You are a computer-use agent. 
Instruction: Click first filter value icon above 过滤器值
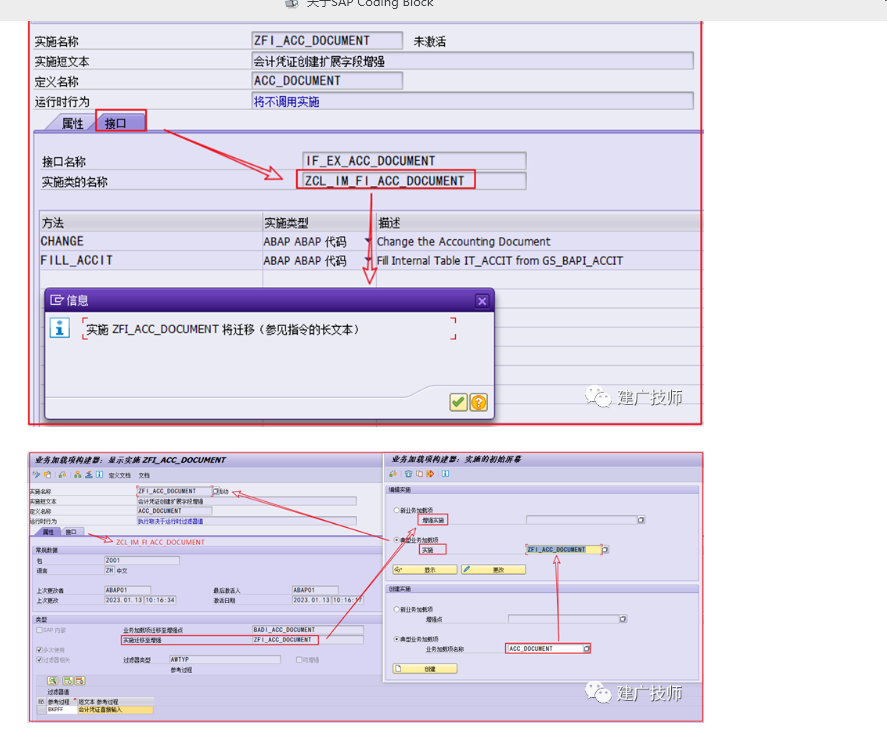(x=53, y=681)
